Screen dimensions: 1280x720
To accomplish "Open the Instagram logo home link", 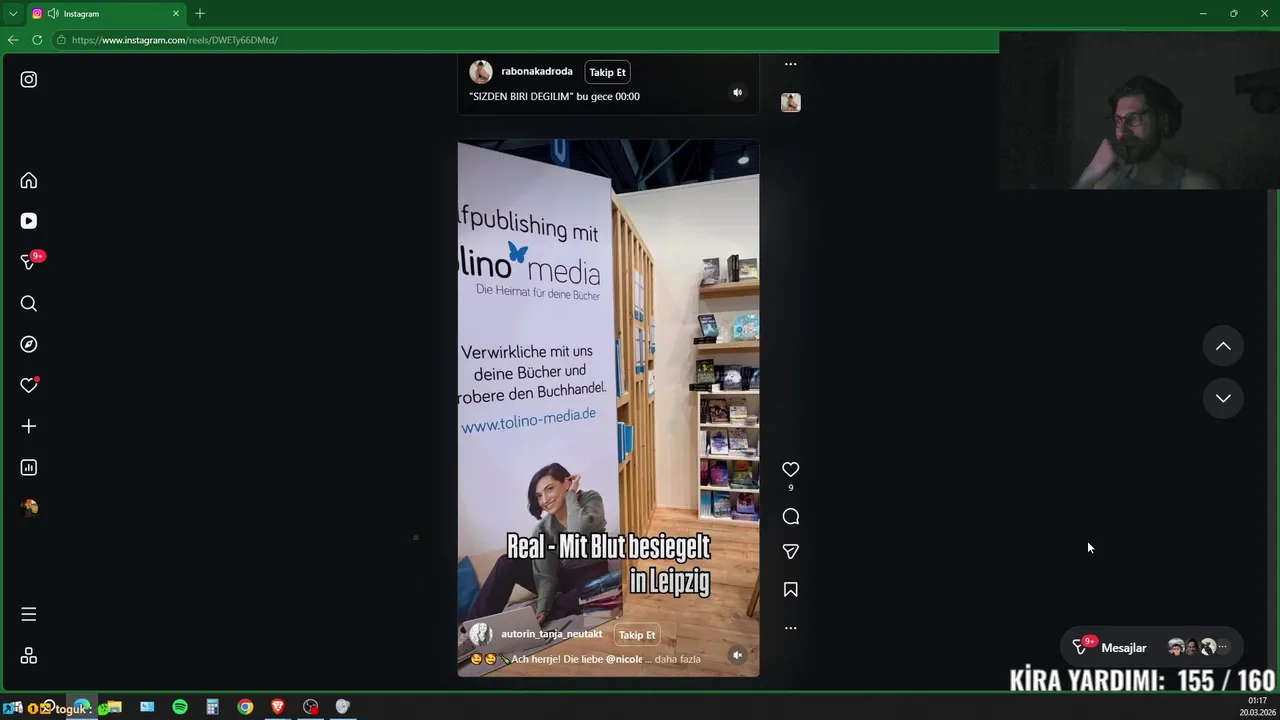I will [x=29, y=79].
